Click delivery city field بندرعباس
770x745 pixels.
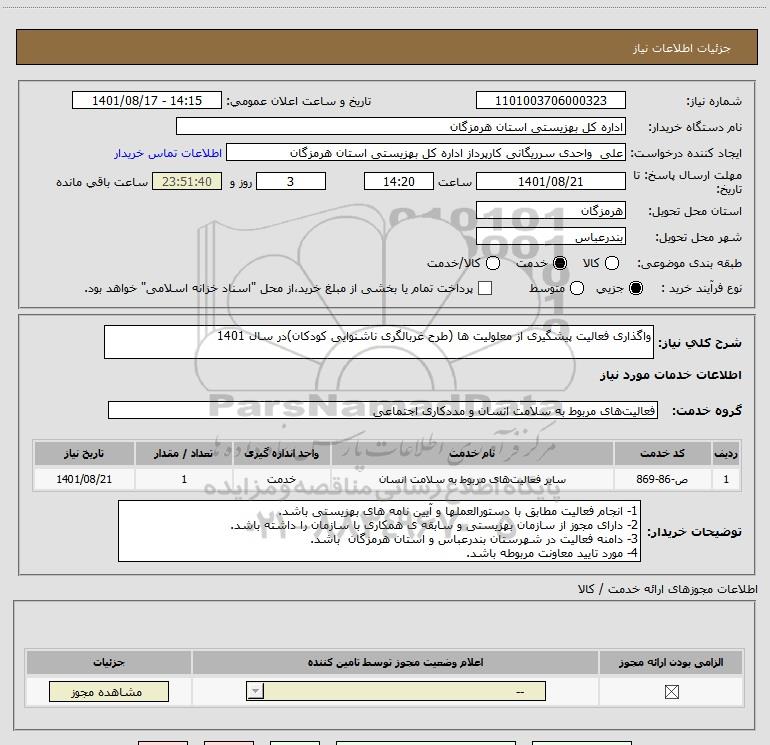tap(550, 237)
